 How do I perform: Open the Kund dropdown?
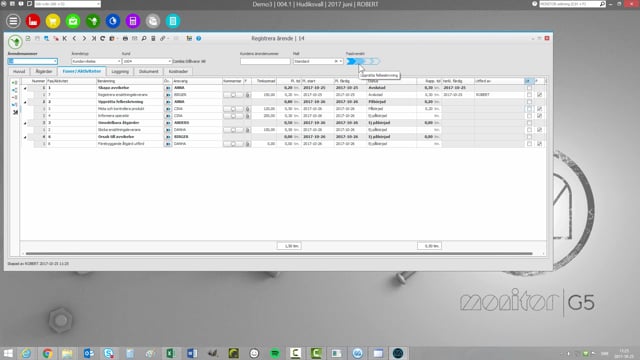click(169, 61)
